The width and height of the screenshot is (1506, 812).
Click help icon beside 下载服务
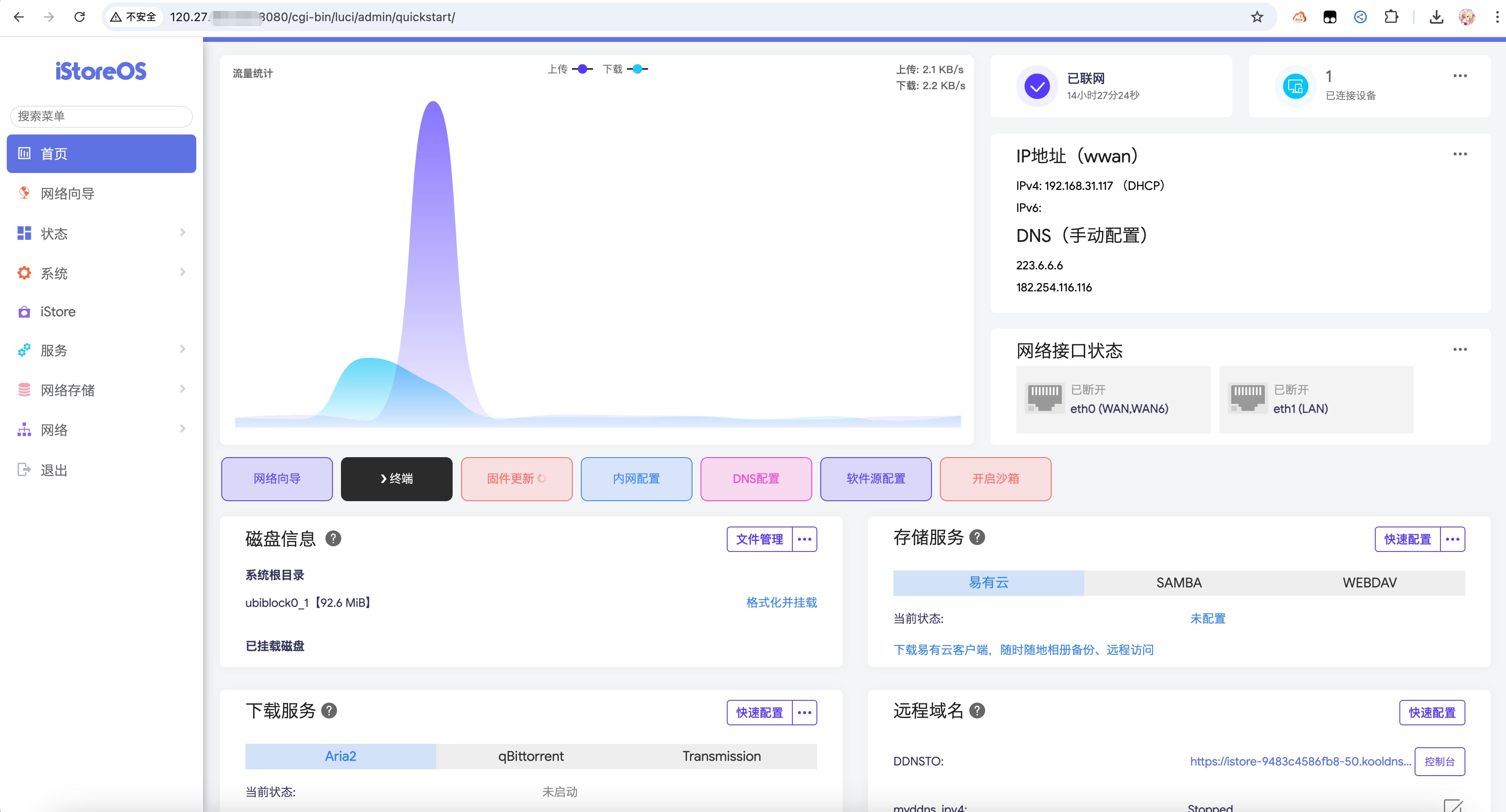(x=329, y=710)
